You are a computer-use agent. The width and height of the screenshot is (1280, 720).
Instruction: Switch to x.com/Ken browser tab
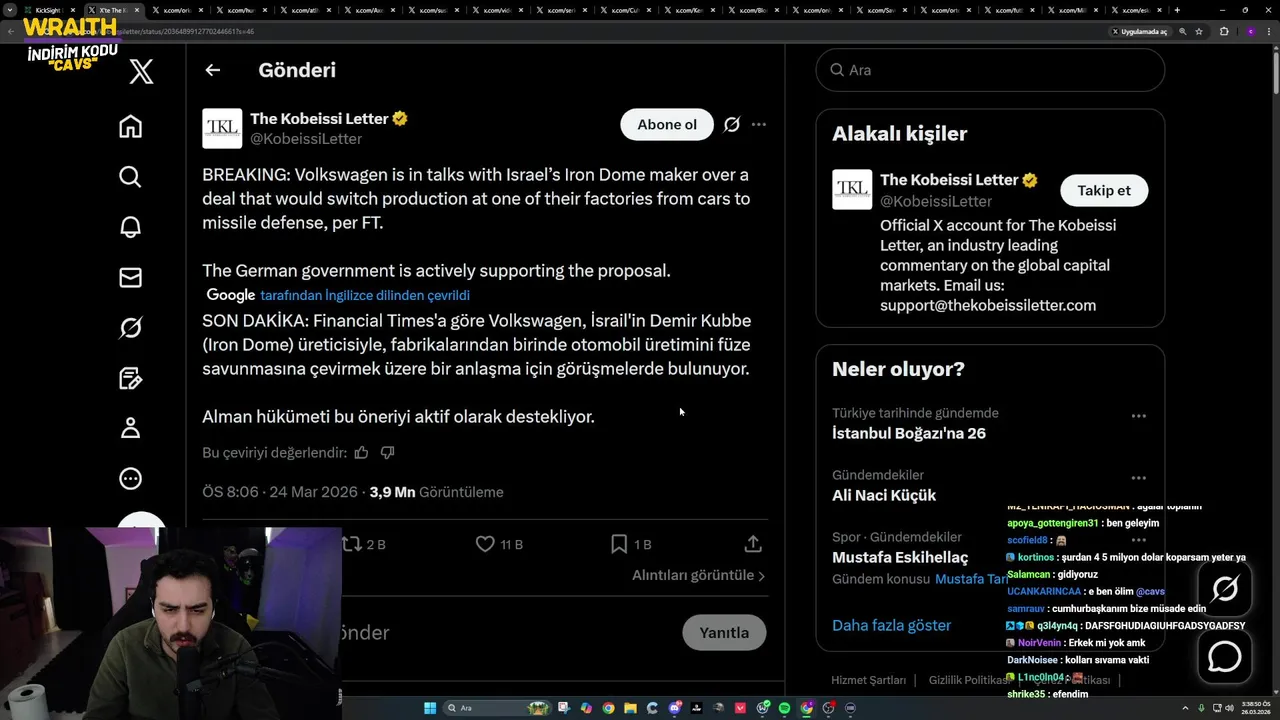pyautogui.click(x=691, y=10)
